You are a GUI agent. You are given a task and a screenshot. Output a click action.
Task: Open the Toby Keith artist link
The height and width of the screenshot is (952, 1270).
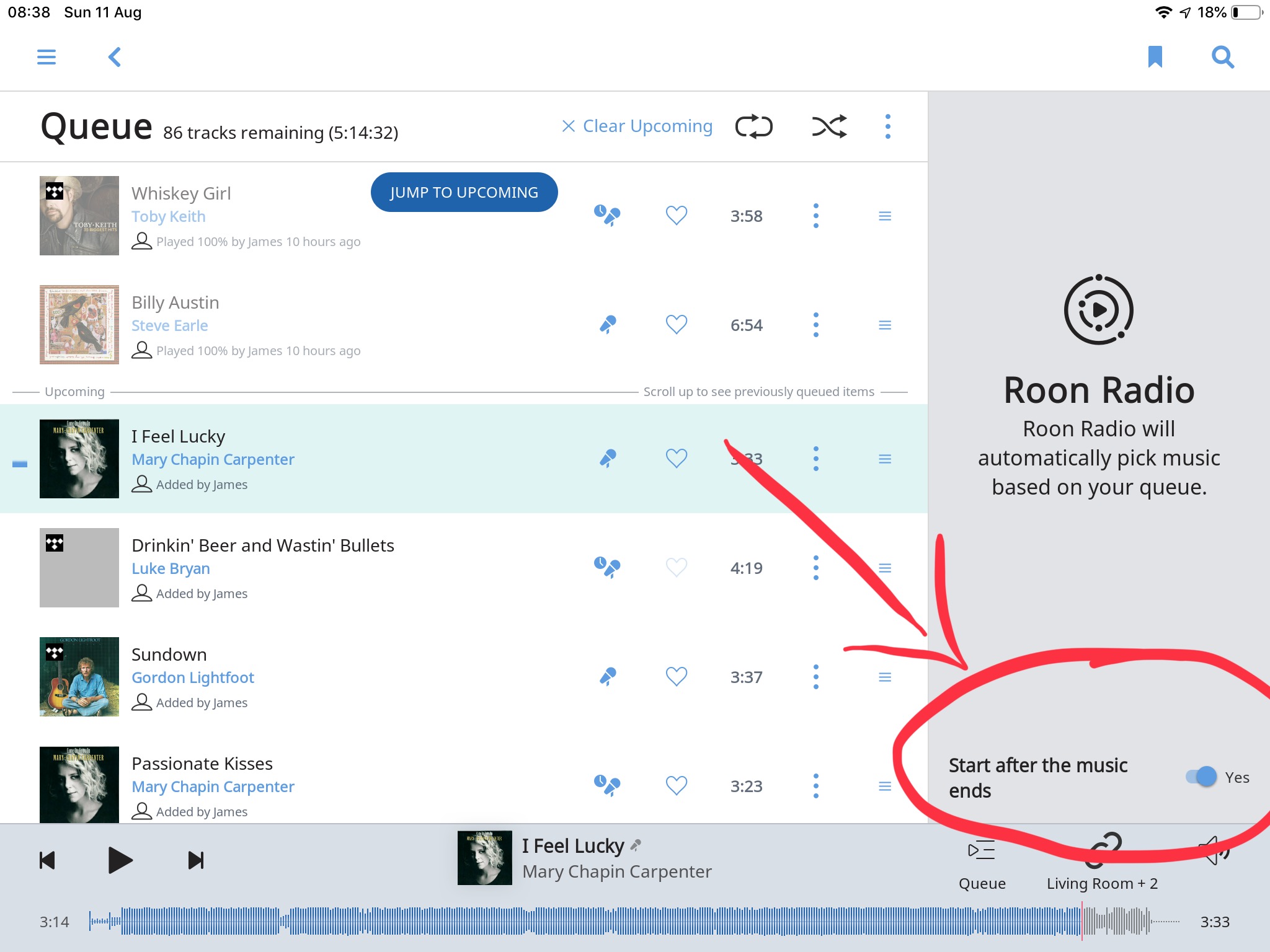pos(168,216)
